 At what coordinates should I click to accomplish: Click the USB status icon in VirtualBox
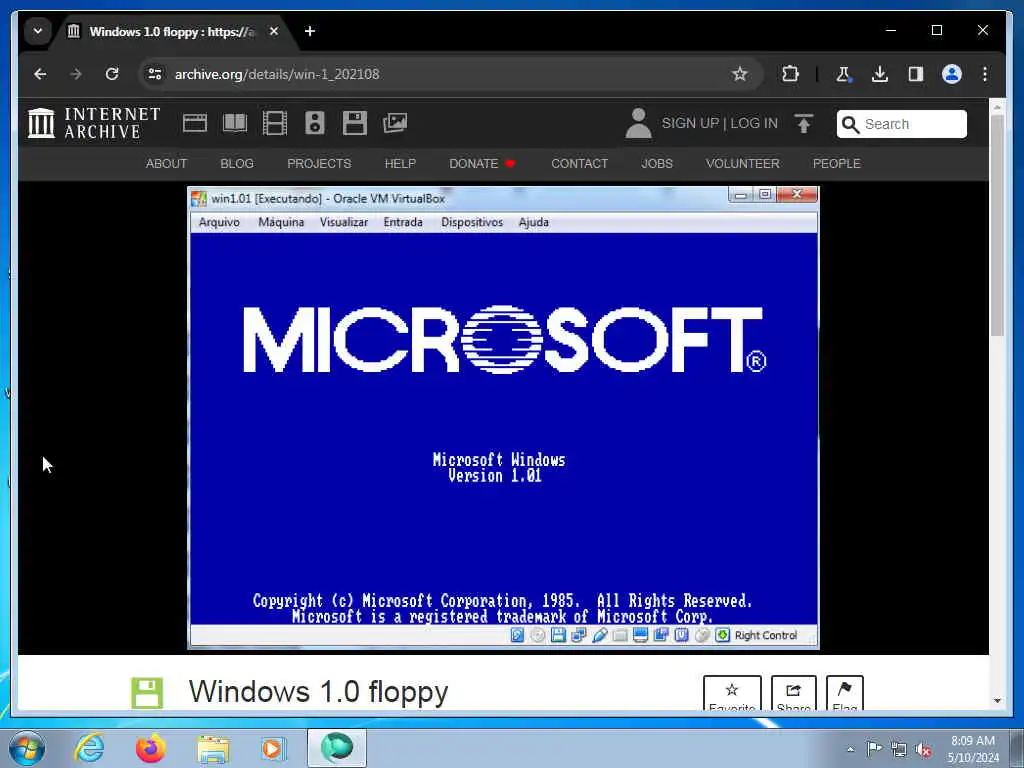coord(600,635)
